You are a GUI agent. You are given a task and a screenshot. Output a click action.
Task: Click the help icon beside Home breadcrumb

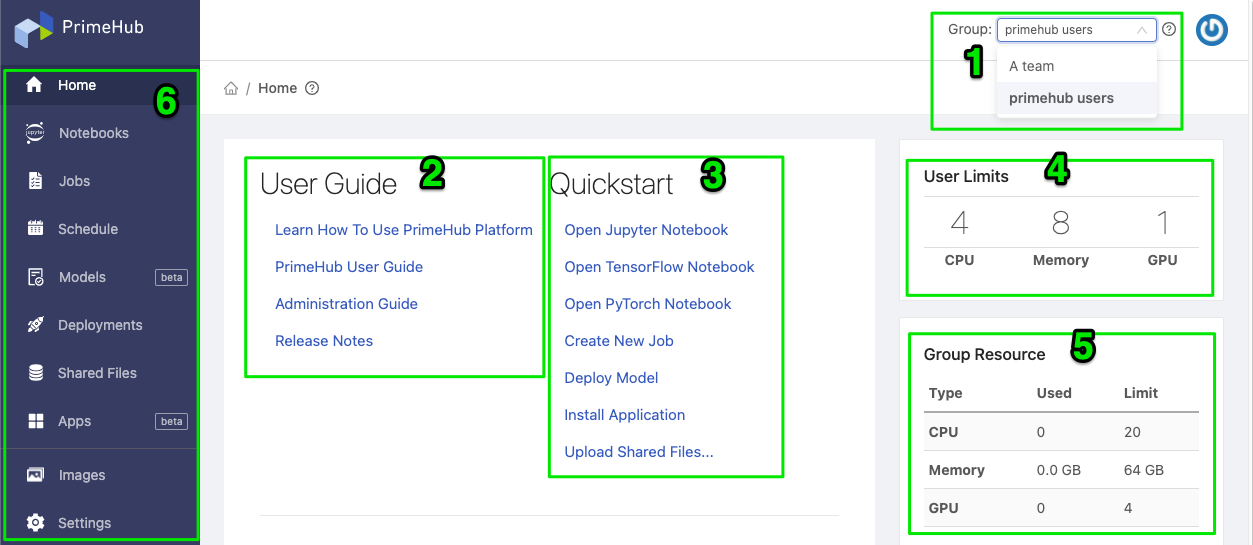click(312, 88)
